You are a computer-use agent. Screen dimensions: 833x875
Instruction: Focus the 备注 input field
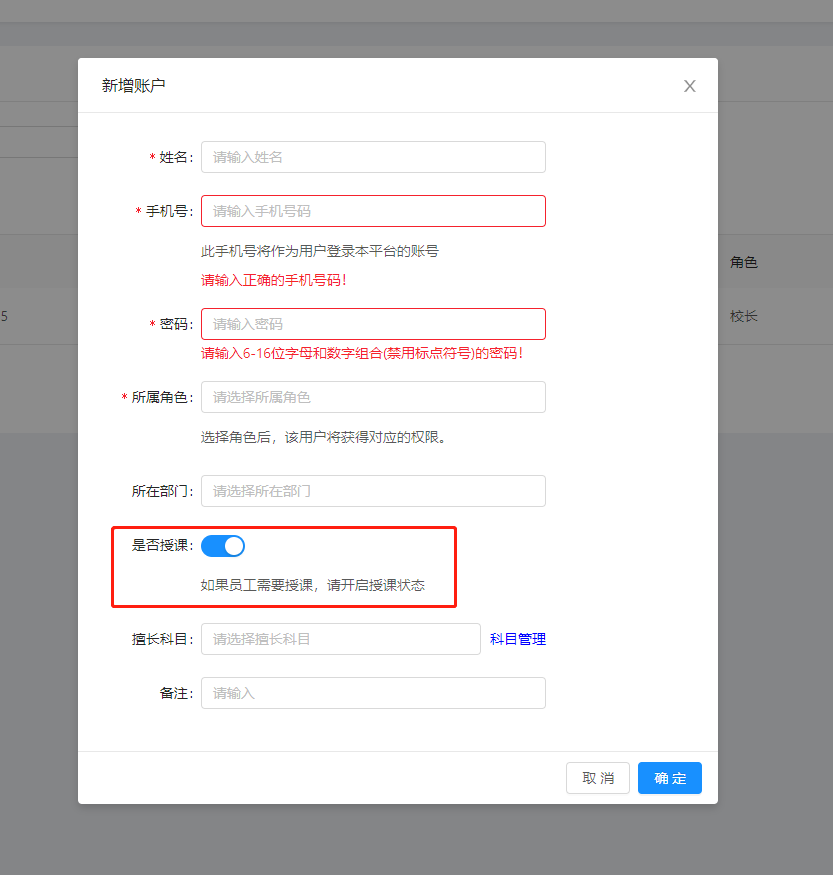(x=373, y=693)
